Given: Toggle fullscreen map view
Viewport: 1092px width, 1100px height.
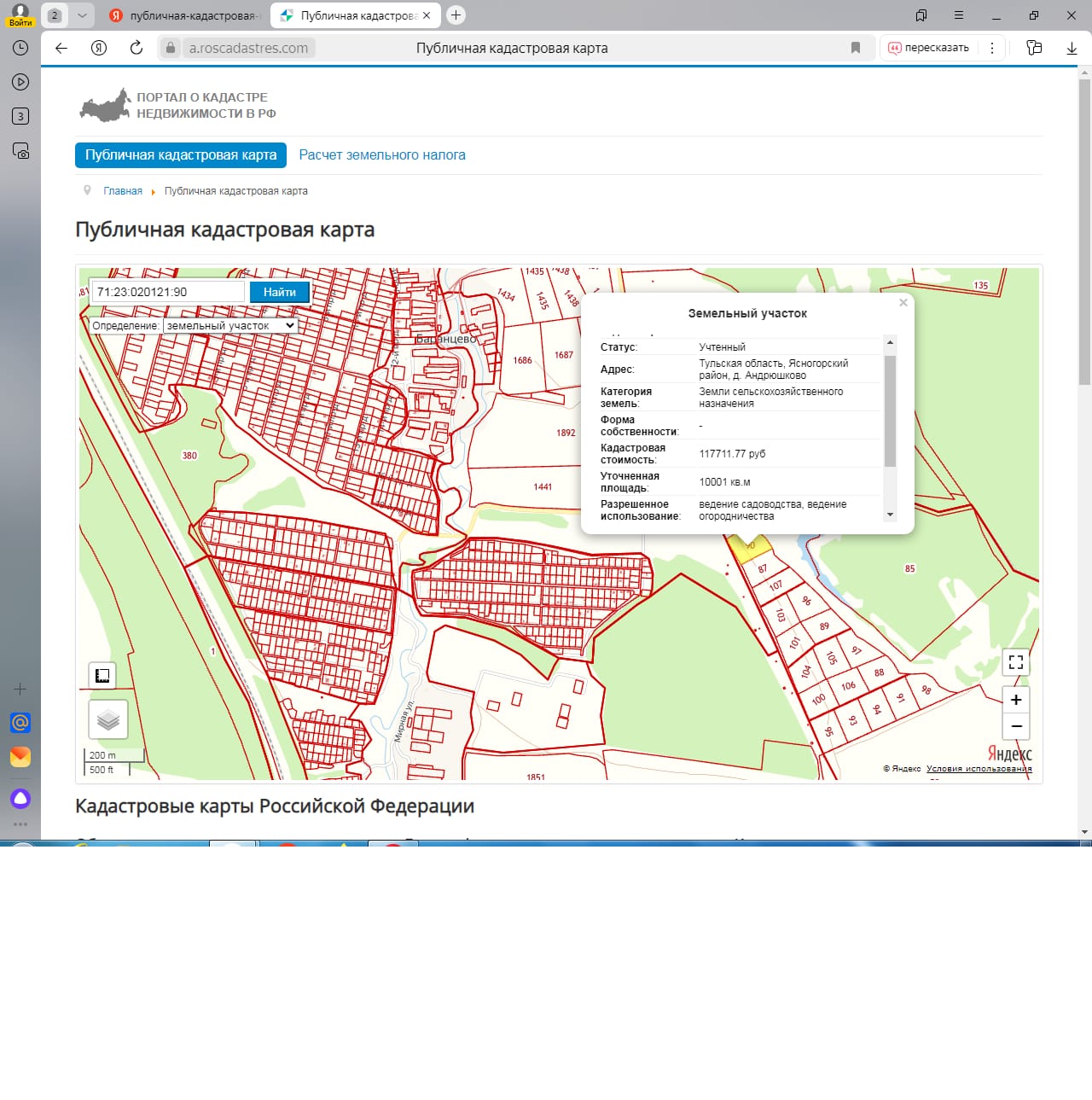Looking at the screenshot, I should [1015, 662].
